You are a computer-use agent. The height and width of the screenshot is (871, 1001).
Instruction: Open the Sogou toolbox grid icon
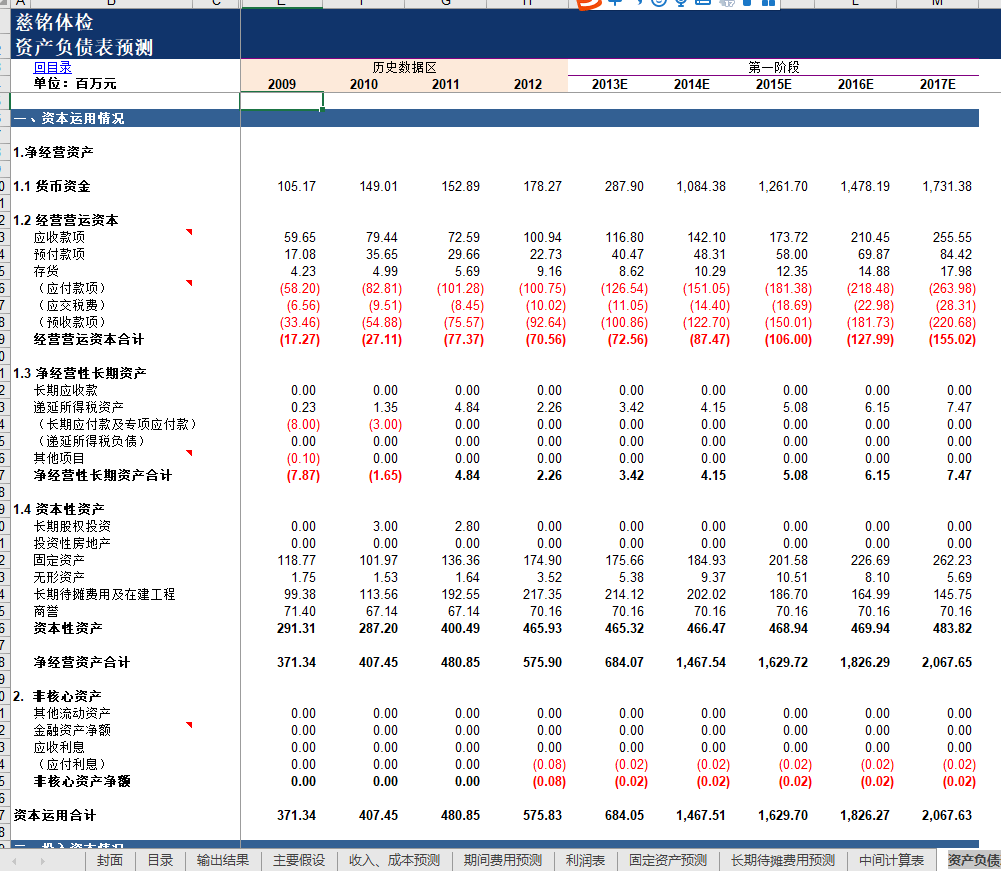(x=768, y=3)
